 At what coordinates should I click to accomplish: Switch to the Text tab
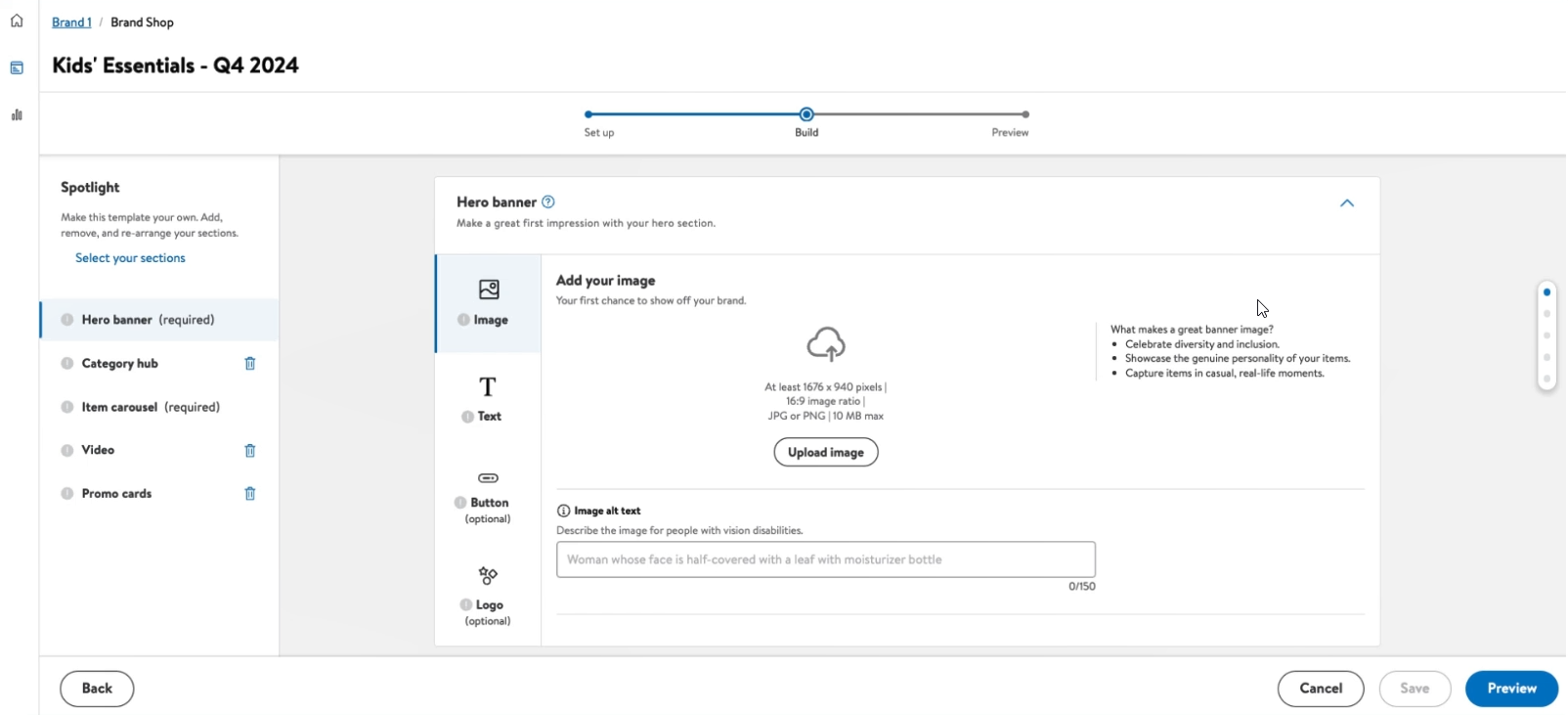[x=488, y=399]
